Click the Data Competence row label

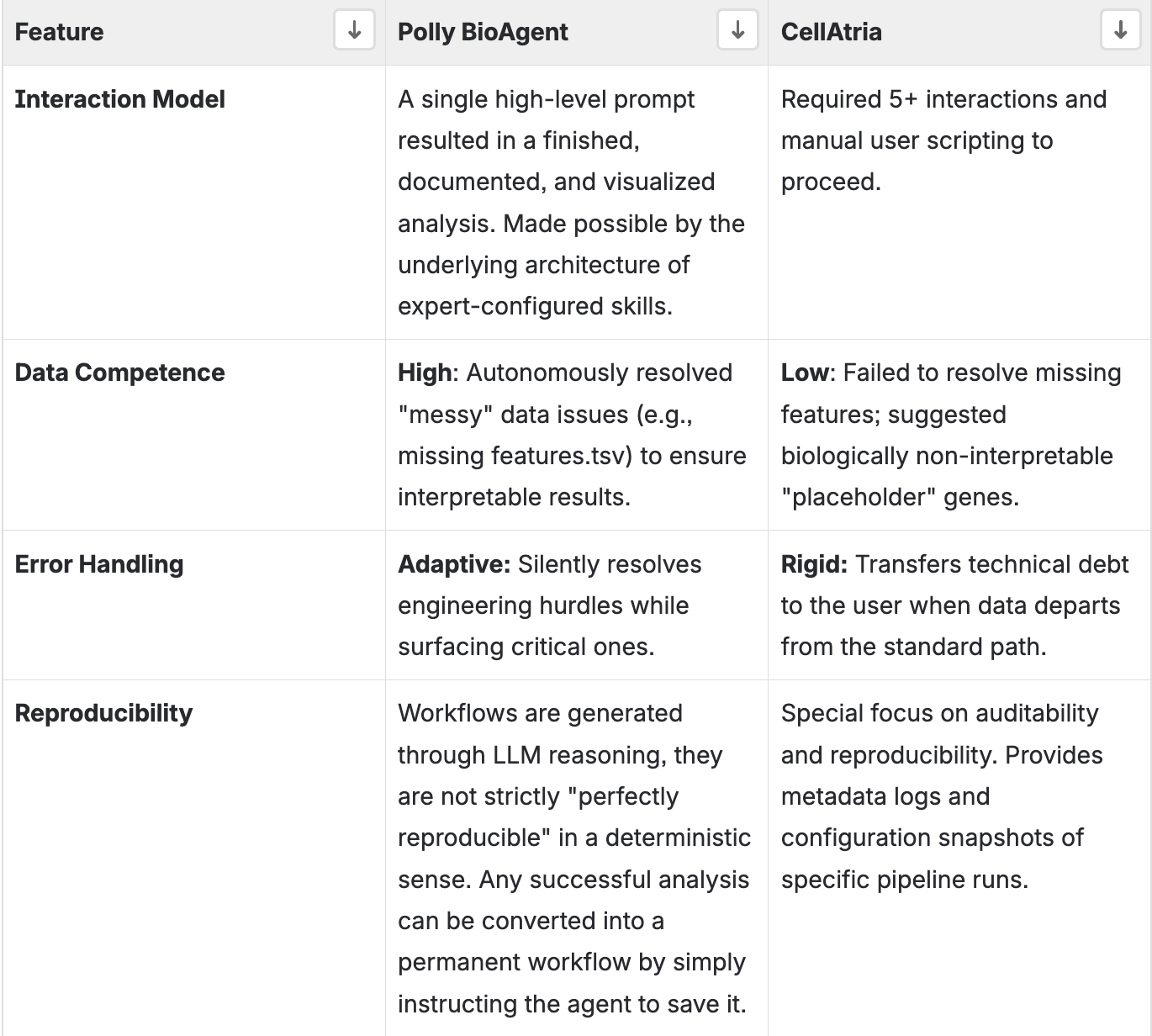tap(120, 373)
